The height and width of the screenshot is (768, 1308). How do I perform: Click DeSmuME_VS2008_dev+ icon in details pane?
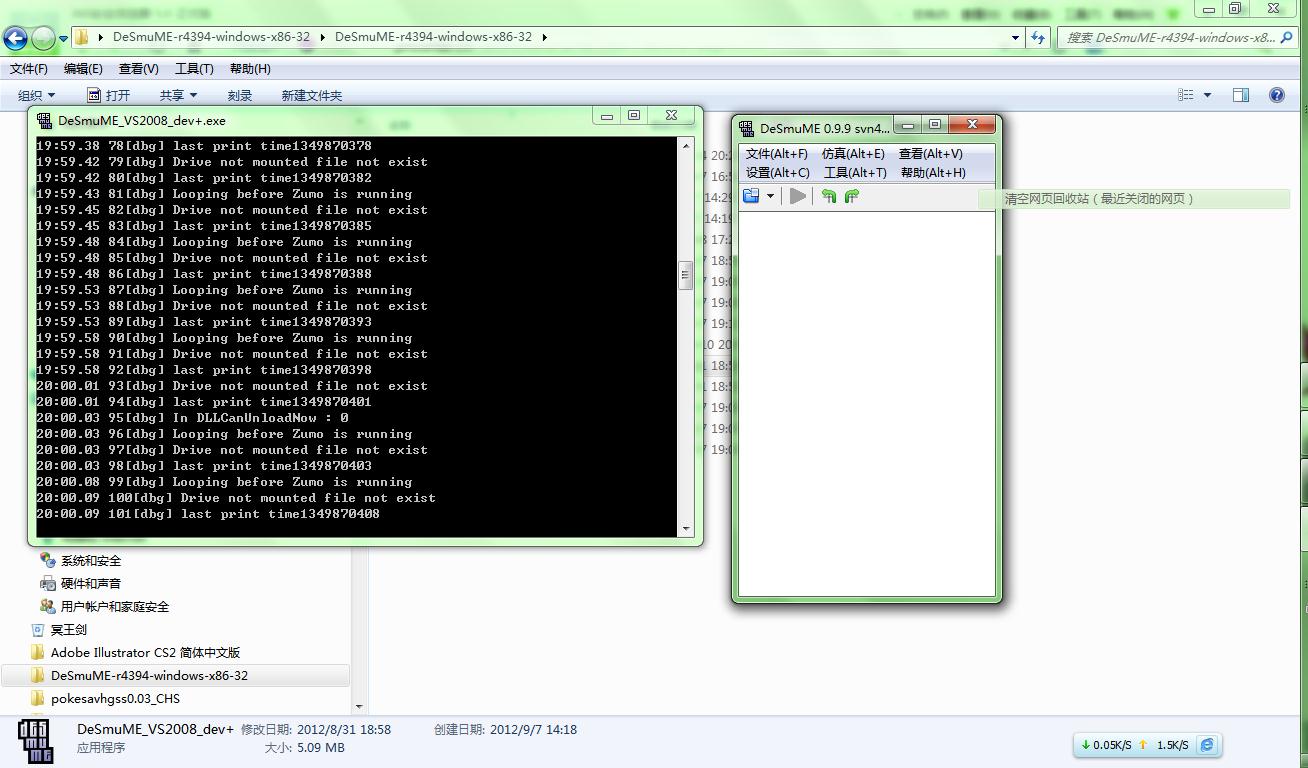[36, 741]
